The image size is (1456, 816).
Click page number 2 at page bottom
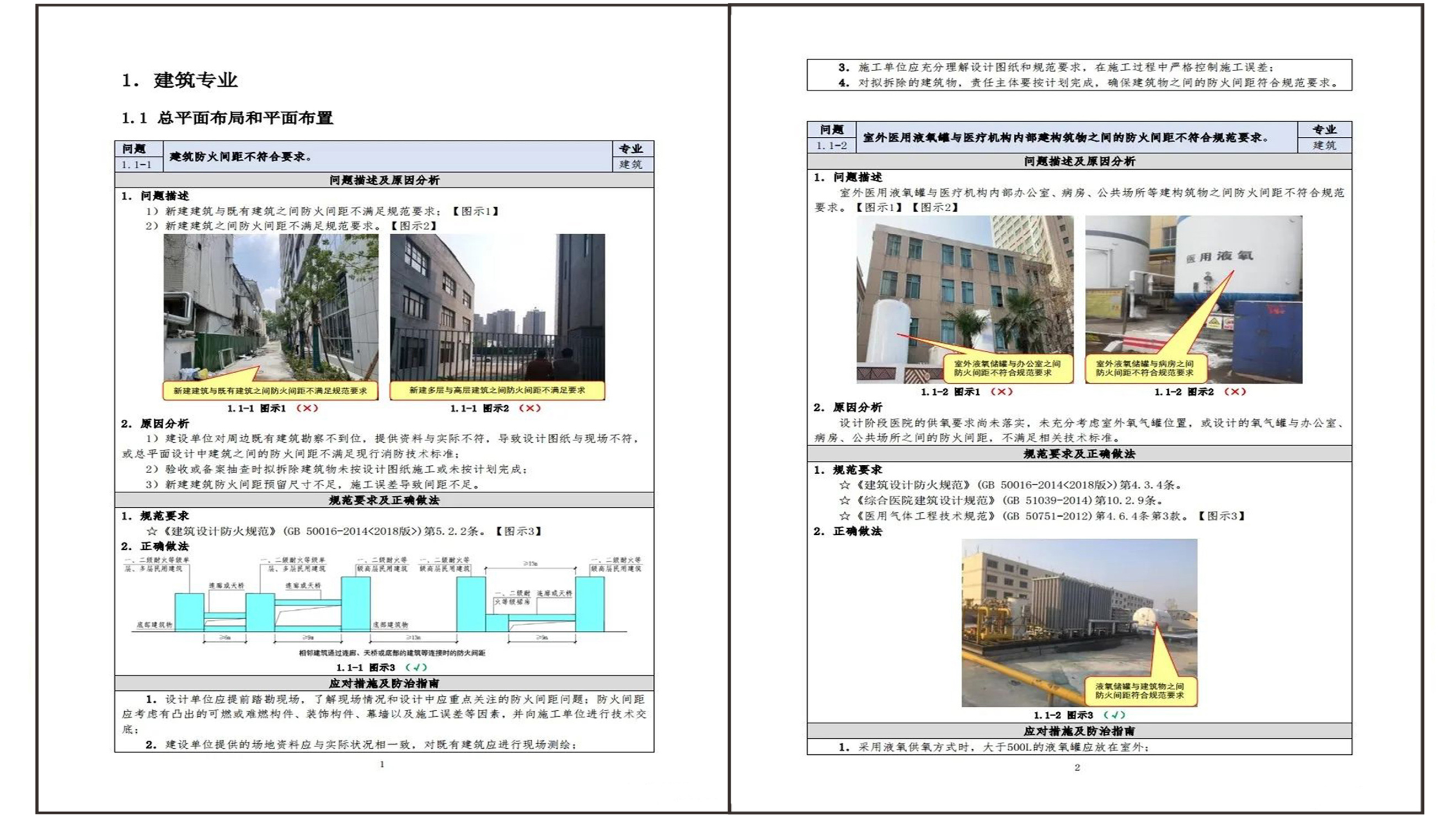1077,767
